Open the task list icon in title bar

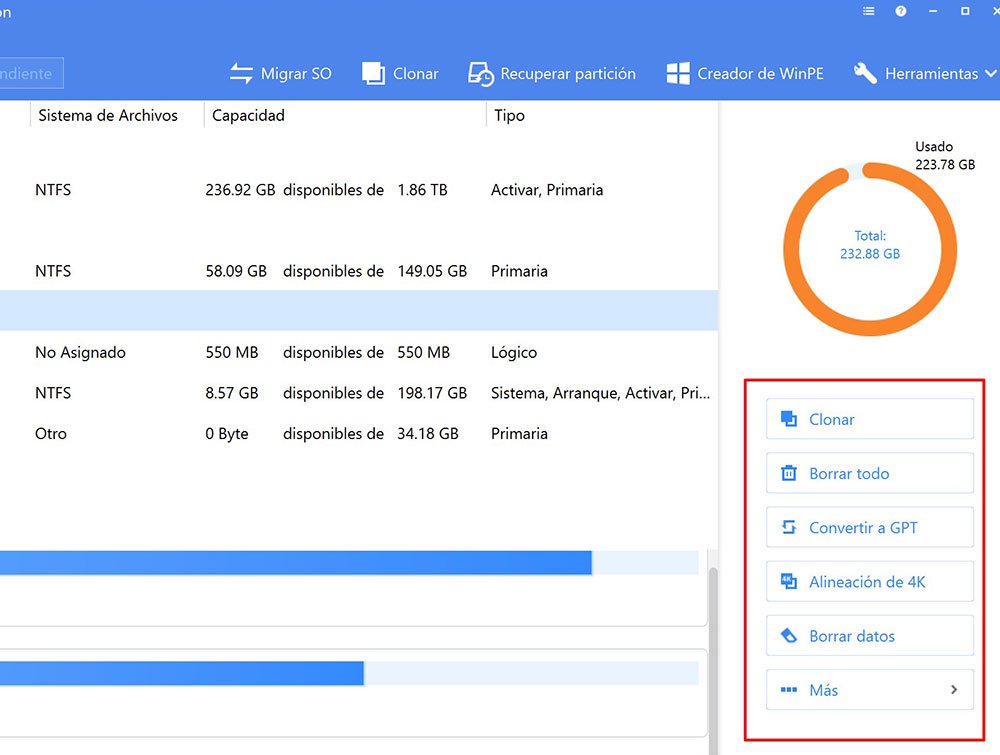click(x=869, y=11)
